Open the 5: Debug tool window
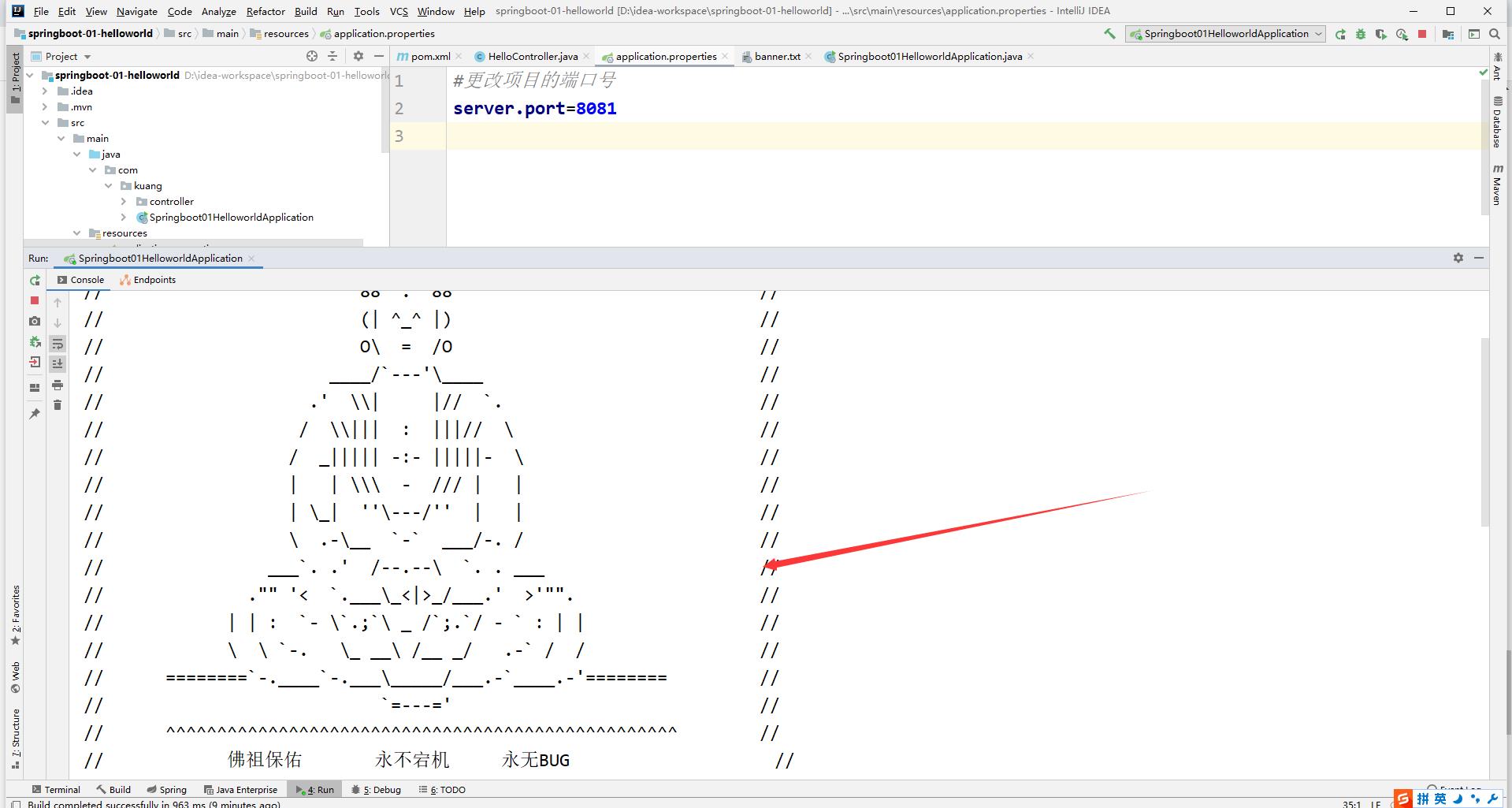Image resolution: width=1512 pixels, height=808 pixels. (376, 789)
